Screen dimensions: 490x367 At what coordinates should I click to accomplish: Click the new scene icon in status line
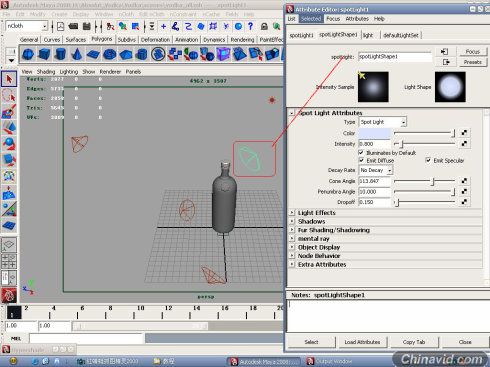[60, 26]
